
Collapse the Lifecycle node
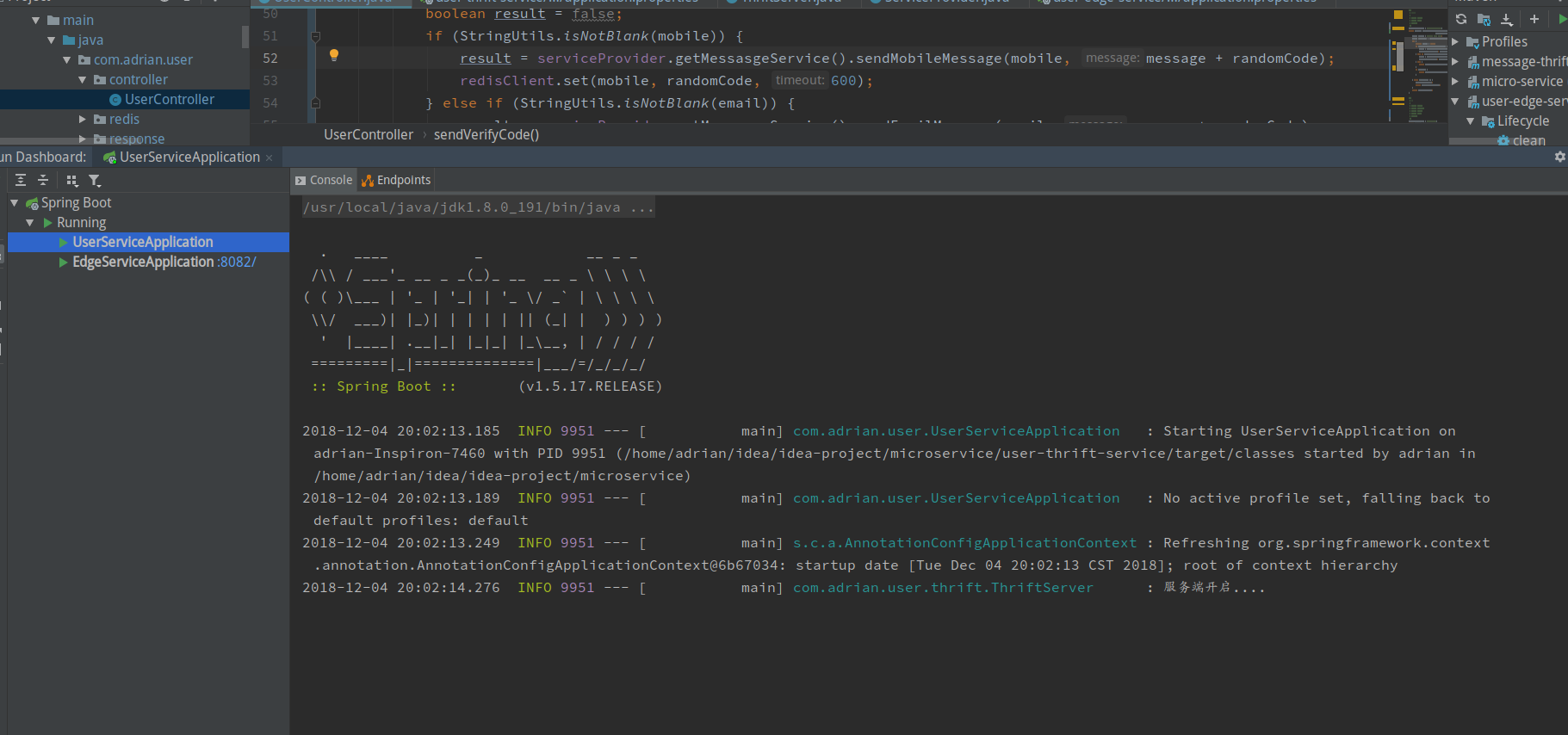(1472, 121)
